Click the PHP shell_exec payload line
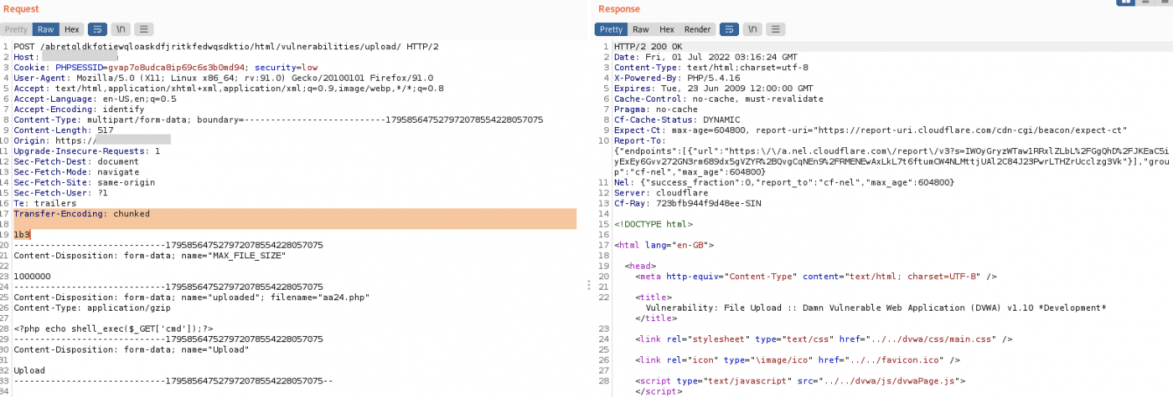This screenshot has width=1173, height=397. 114,329
